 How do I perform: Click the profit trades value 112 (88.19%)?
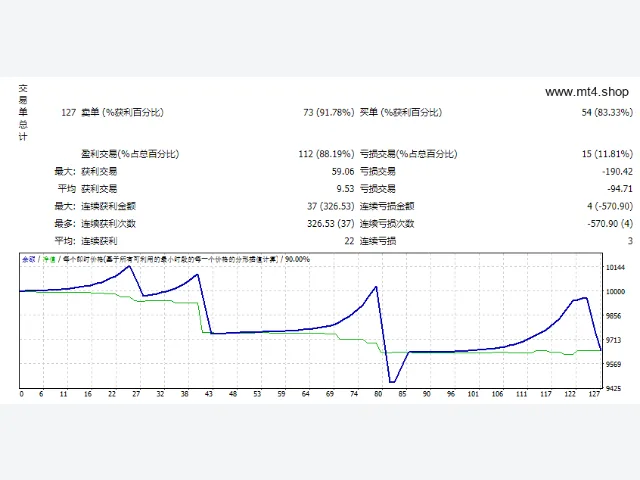point(326,154)
